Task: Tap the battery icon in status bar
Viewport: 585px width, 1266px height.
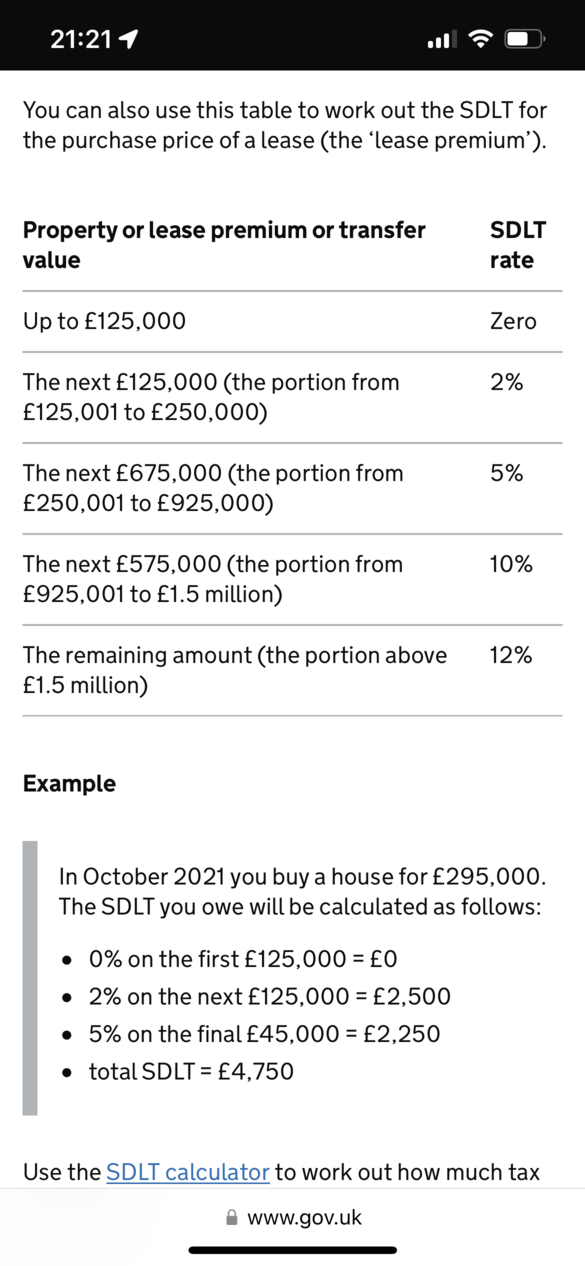Action: tap(525, 40)
